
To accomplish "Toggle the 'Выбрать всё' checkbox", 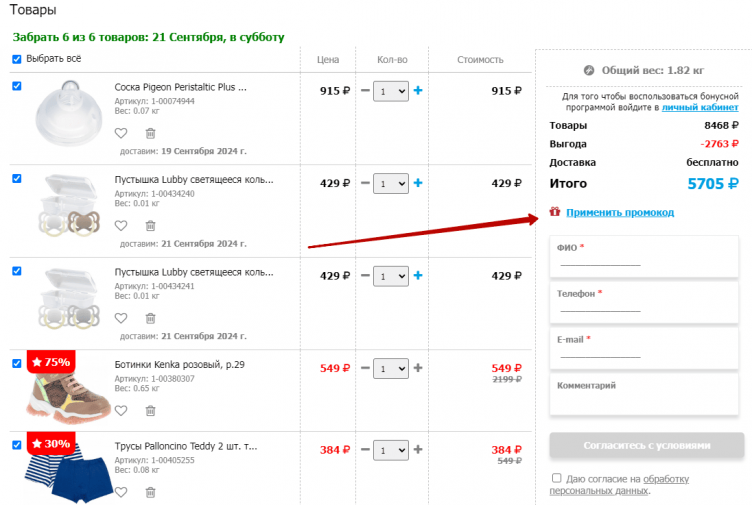I will point(17,59).
